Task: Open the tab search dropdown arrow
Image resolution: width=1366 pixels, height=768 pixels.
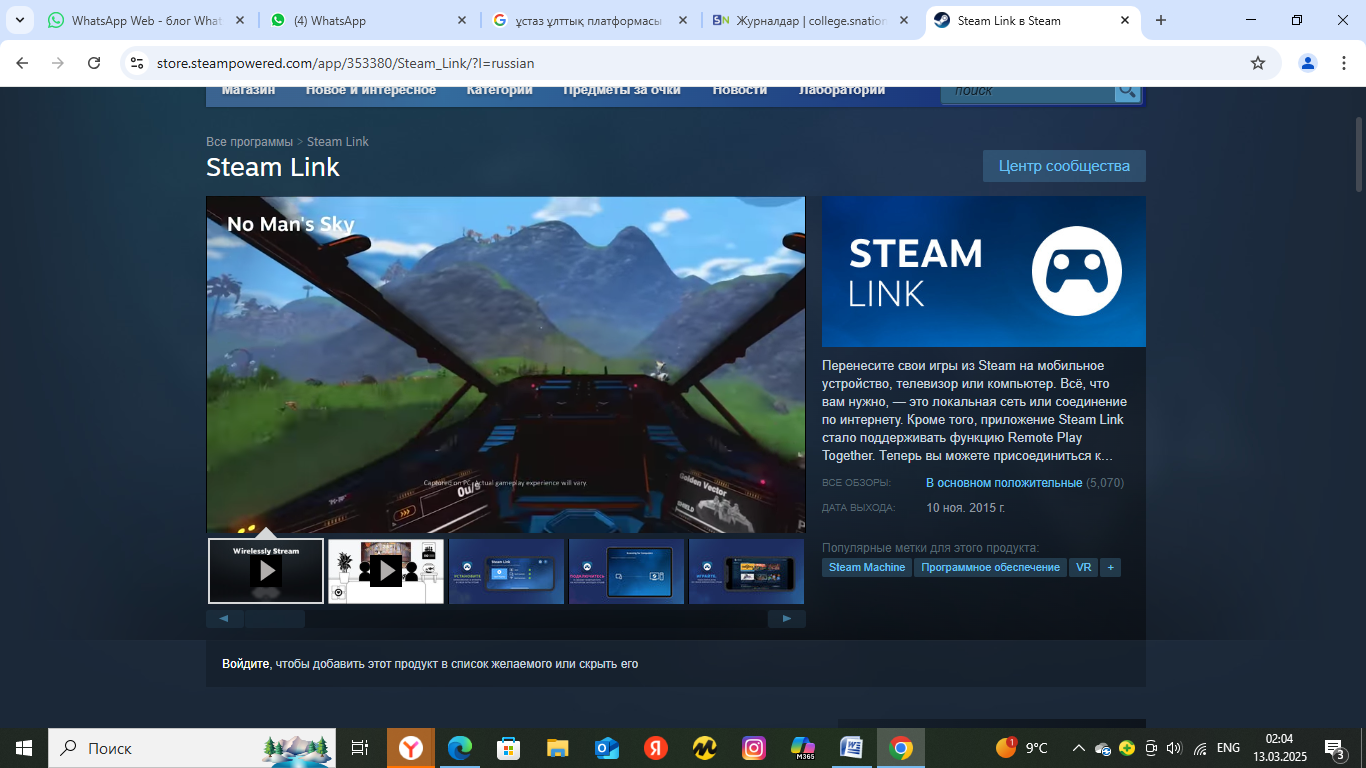Action: pyautogui.click(x=19, y=20)
